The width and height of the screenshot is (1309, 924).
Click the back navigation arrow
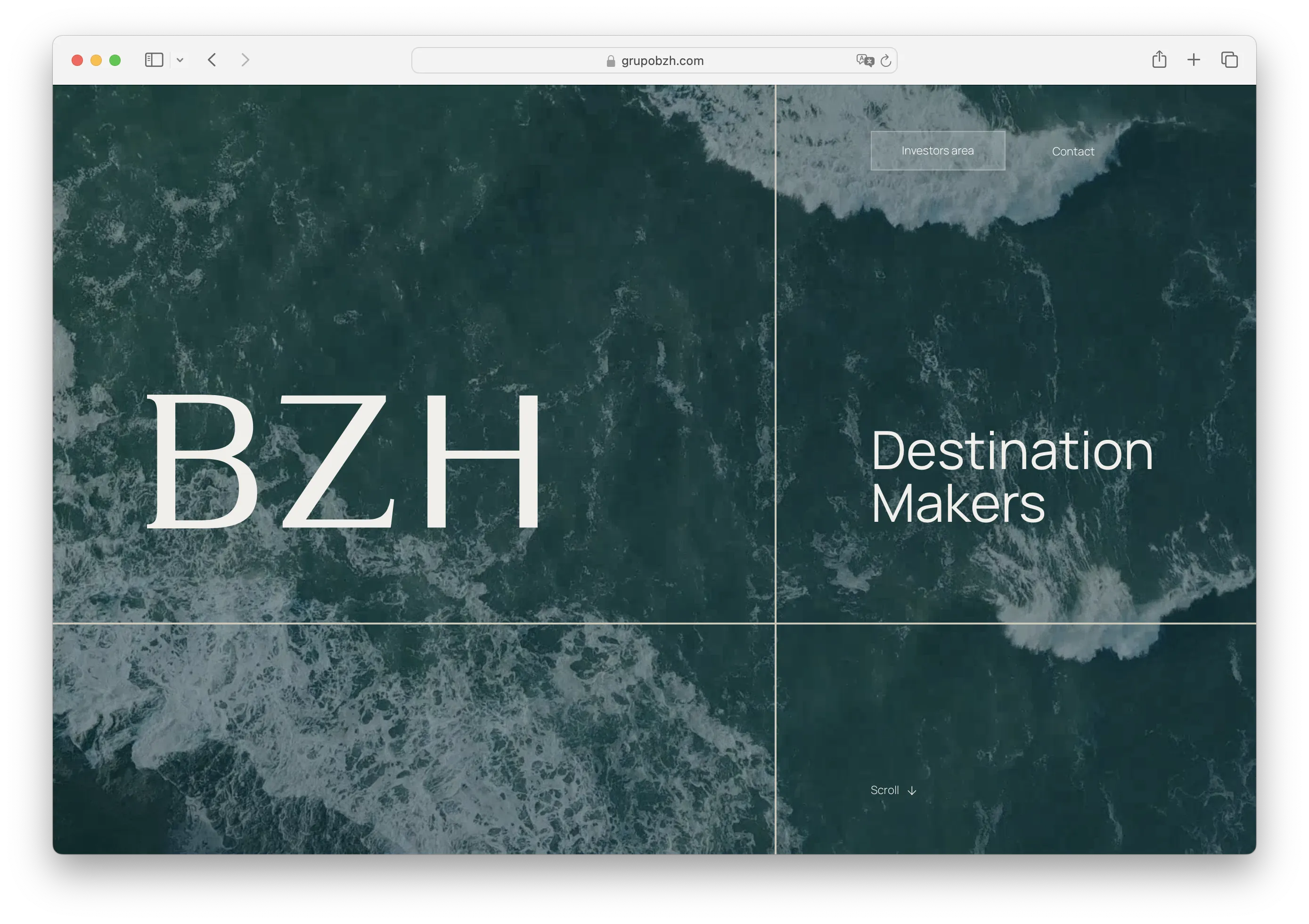point(212,60)
